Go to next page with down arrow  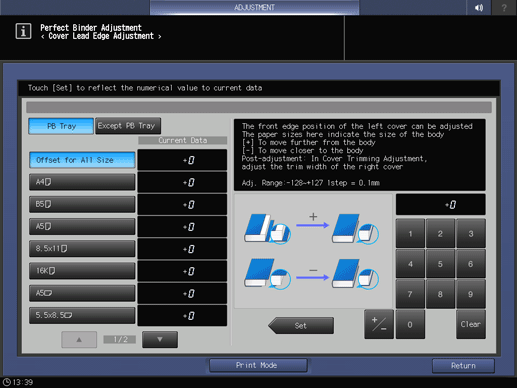point(160,339)
